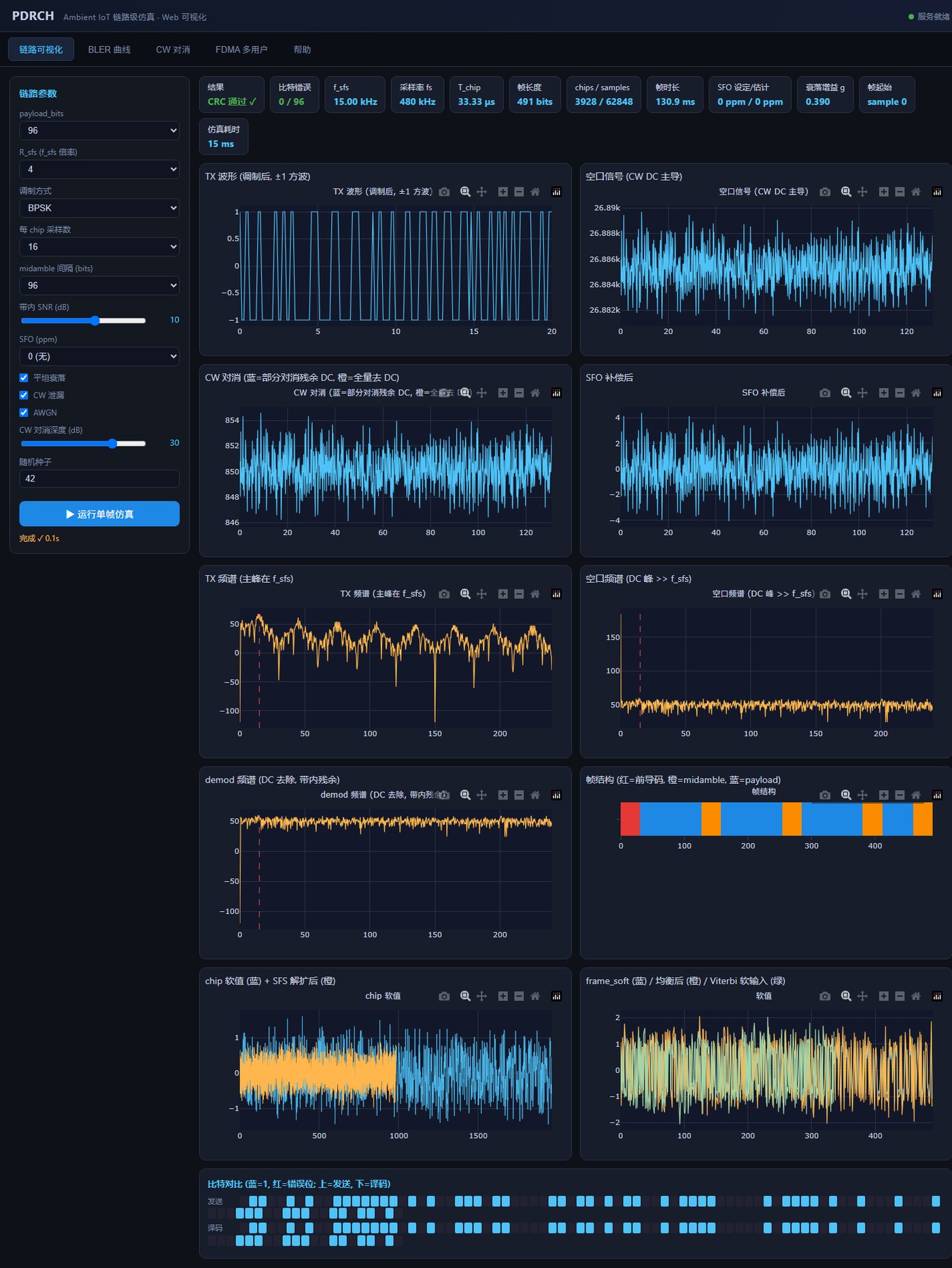Open the payload_bits dropdown
This screenshot has width=952, height=1268.
click(99, 131)
